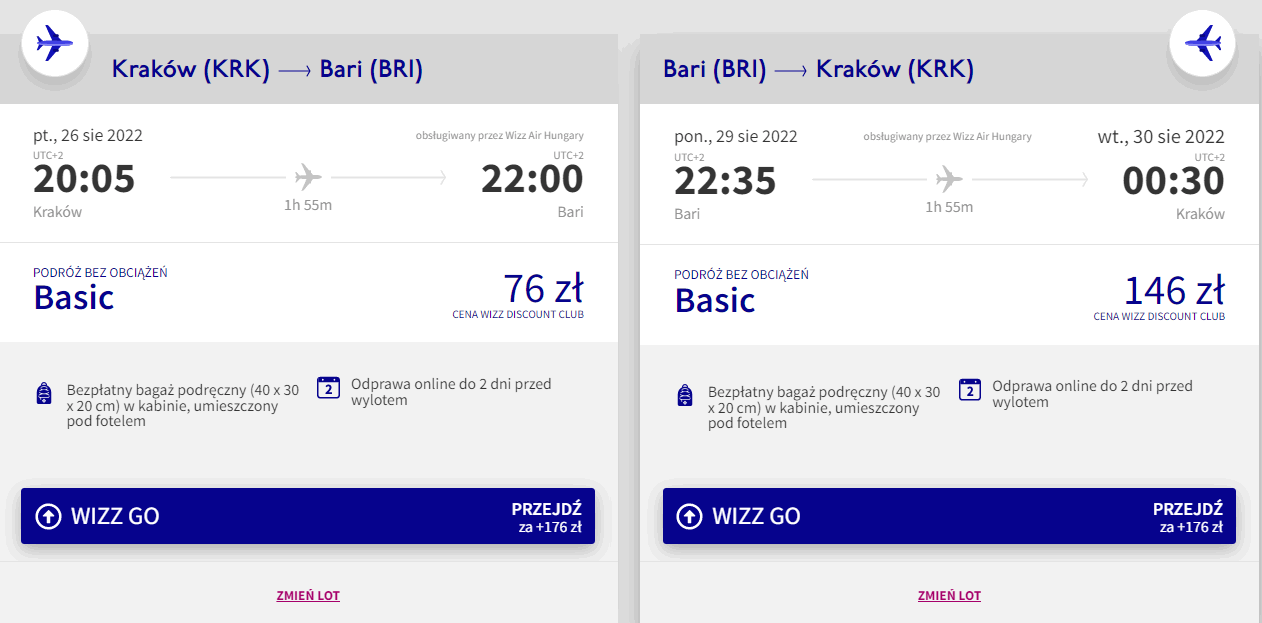Click the up-arrow circle icon on the outbound WIZZ GO button
This screenshot has width=1262, height=623.
point(48,516)
